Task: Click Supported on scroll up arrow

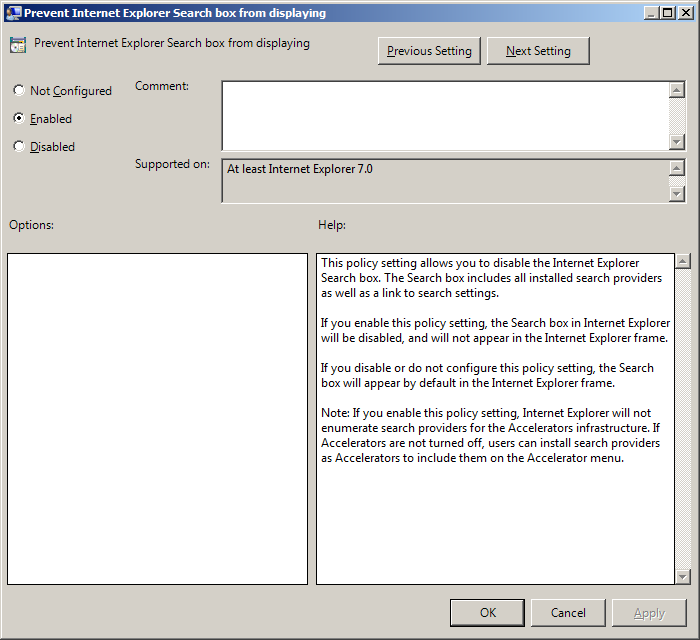Action: (x=677, y=169)
